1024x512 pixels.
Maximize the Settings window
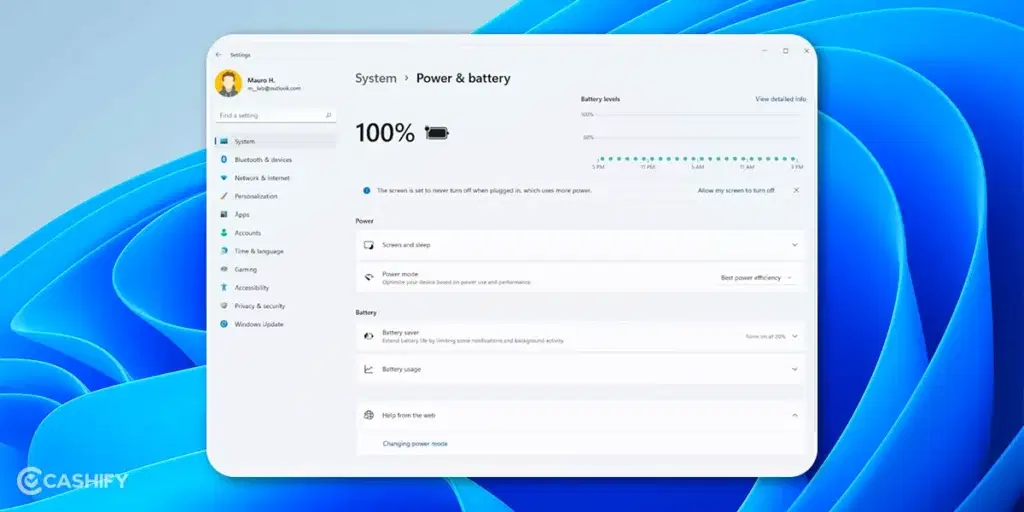tap(786, 51)
